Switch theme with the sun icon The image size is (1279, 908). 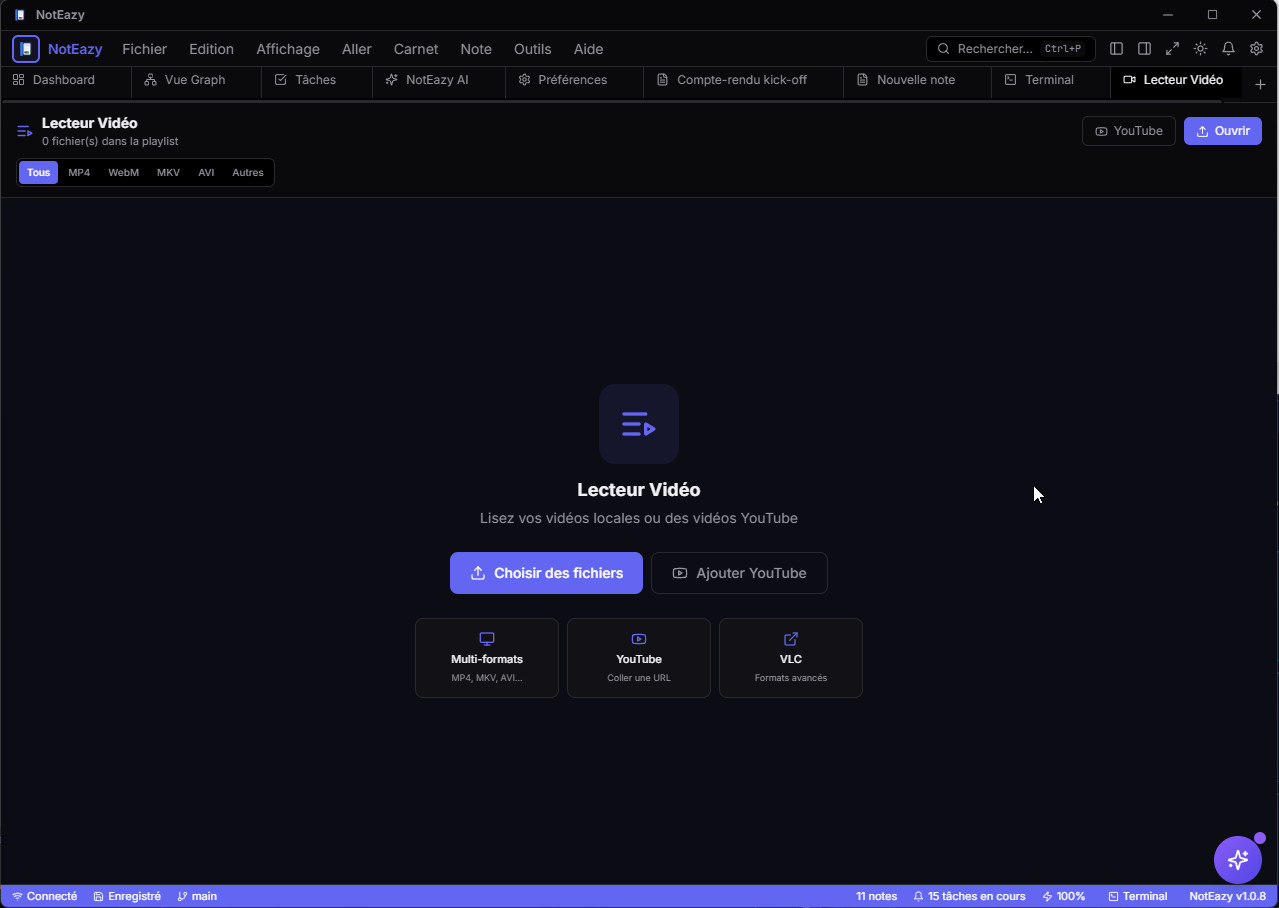(x=1201, y=49)
